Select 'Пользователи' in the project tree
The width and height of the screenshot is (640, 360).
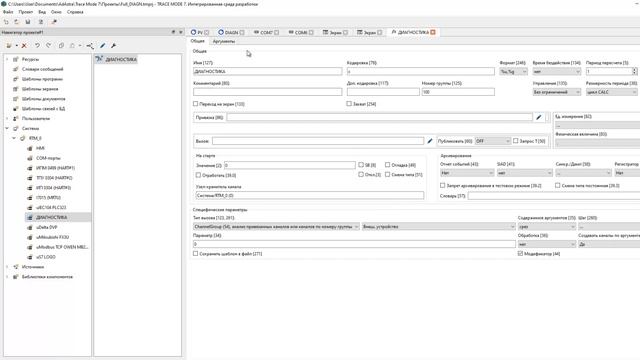pyautogui.click(x=36, y=118)
